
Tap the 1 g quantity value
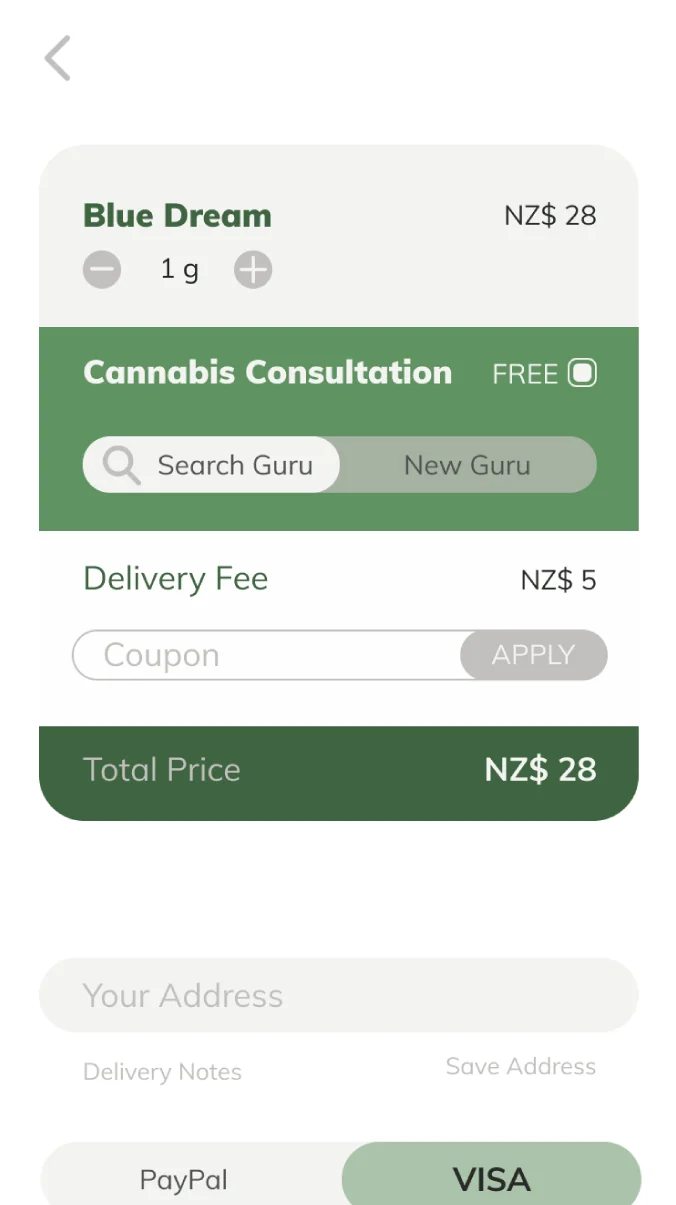coord(180,270)
